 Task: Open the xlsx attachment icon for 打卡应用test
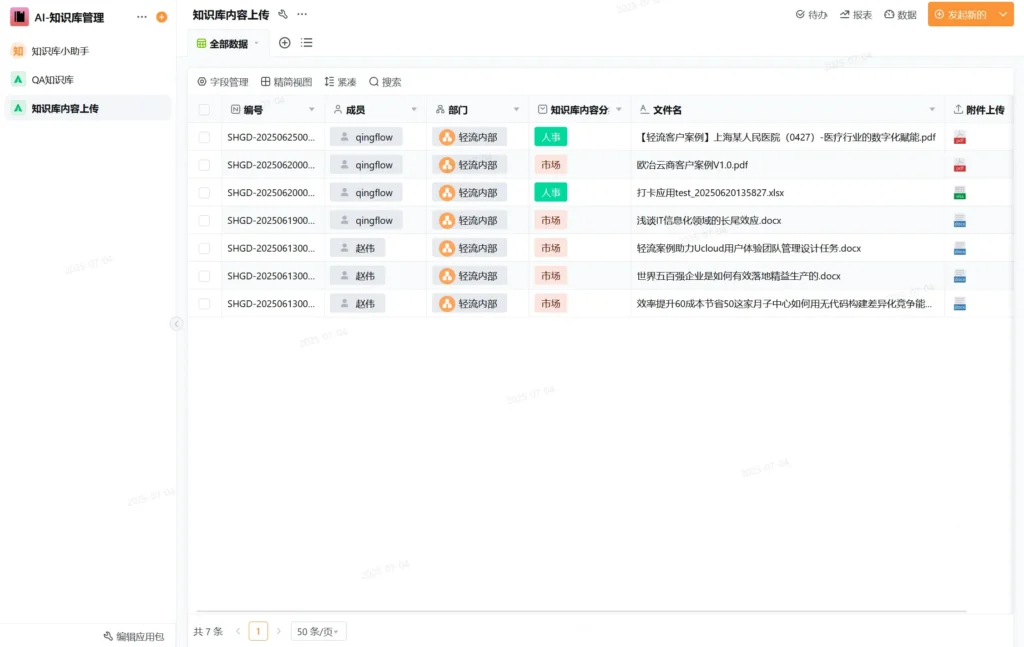click(x=960, y=193)
